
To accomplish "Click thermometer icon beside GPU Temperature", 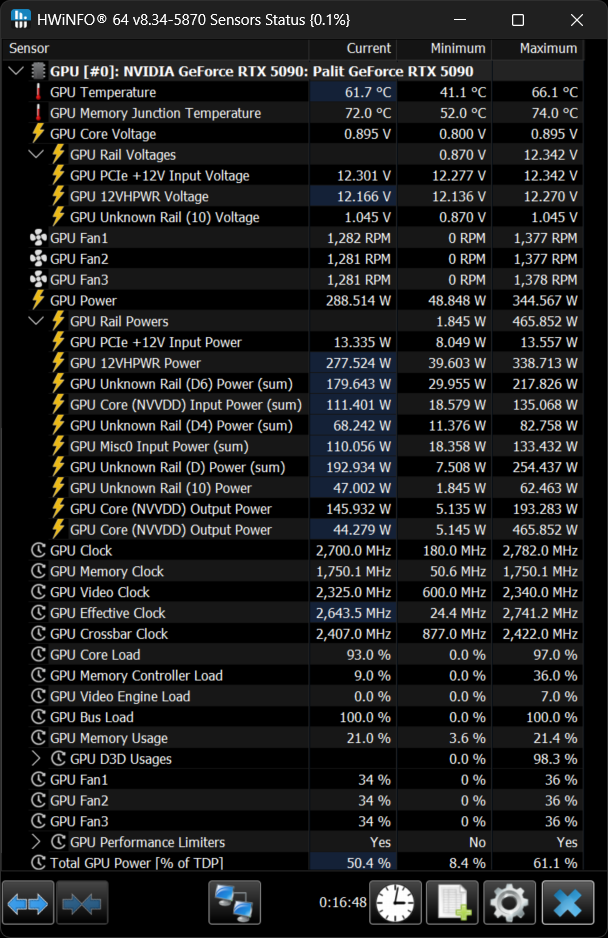I will click(38, 92).
